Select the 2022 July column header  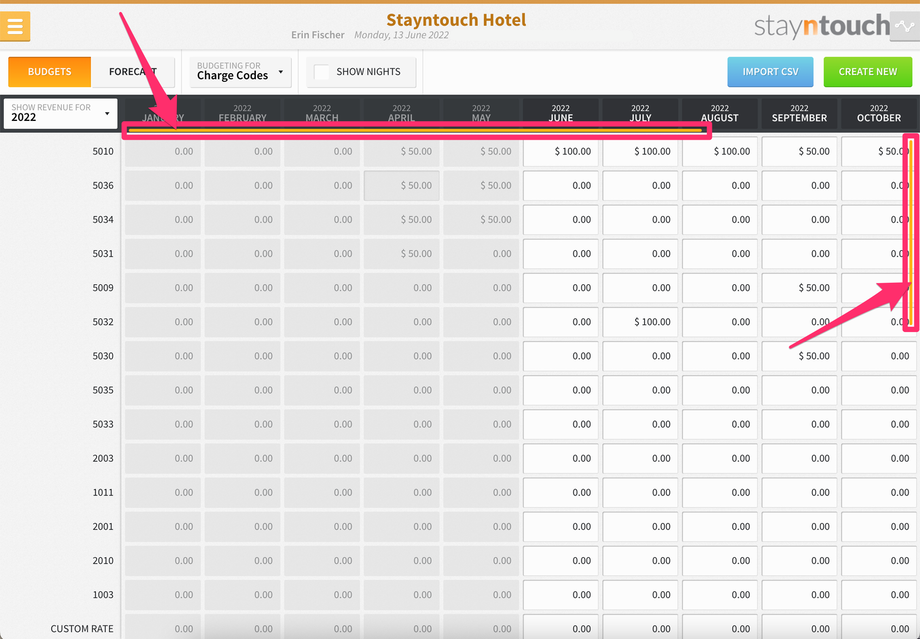640,113
